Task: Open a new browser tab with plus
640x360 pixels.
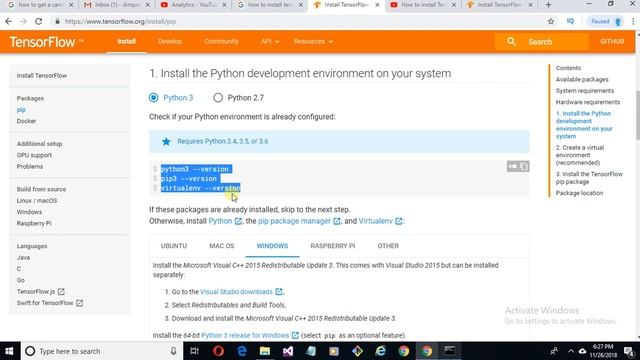Action: click(548, 5)
